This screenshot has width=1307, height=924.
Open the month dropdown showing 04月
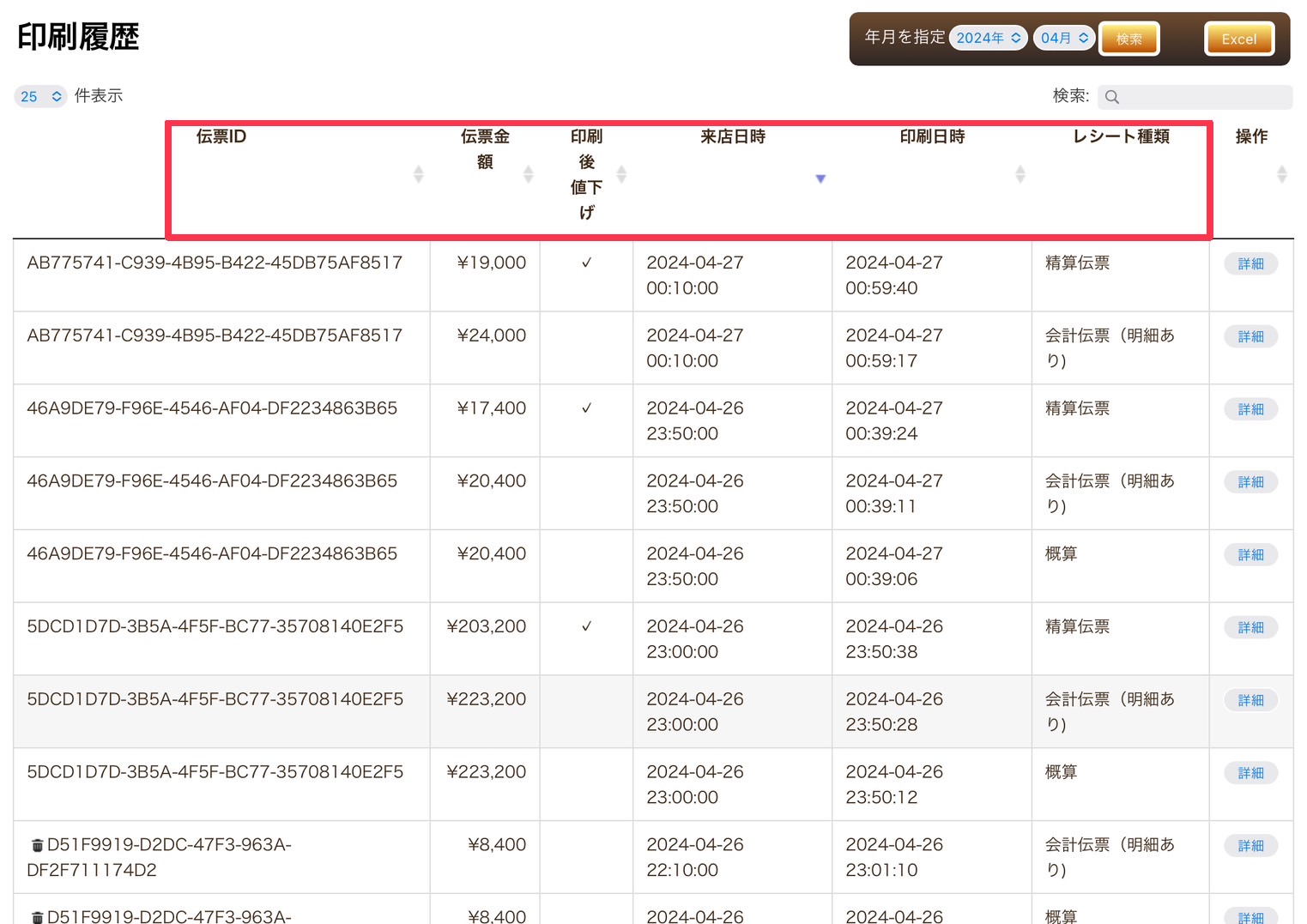pos(1064,38)
